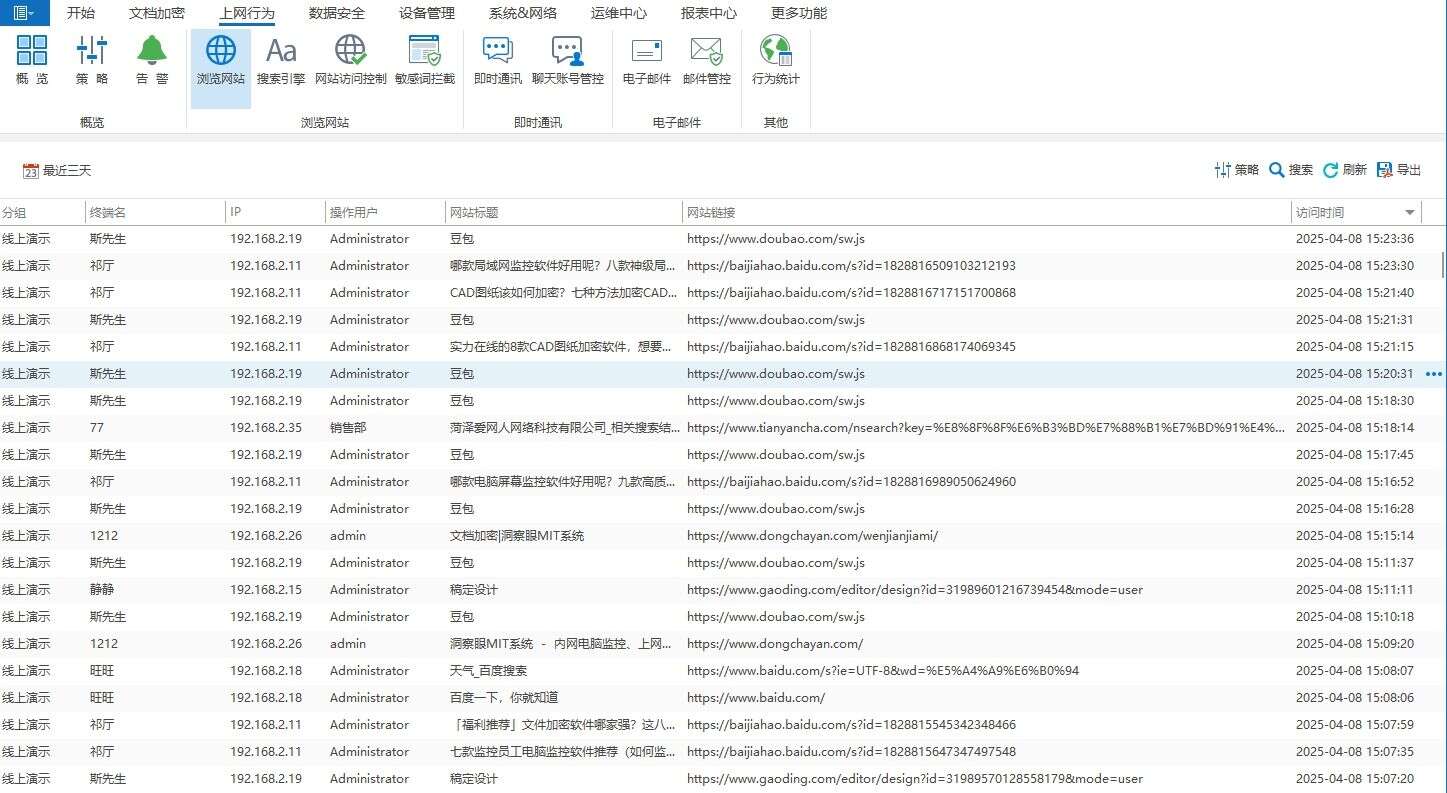This screenshot has width=1447, height=793.
Task: Click the ellipsis on the highlighted 豆包 row
Action: pos(1434,373)
